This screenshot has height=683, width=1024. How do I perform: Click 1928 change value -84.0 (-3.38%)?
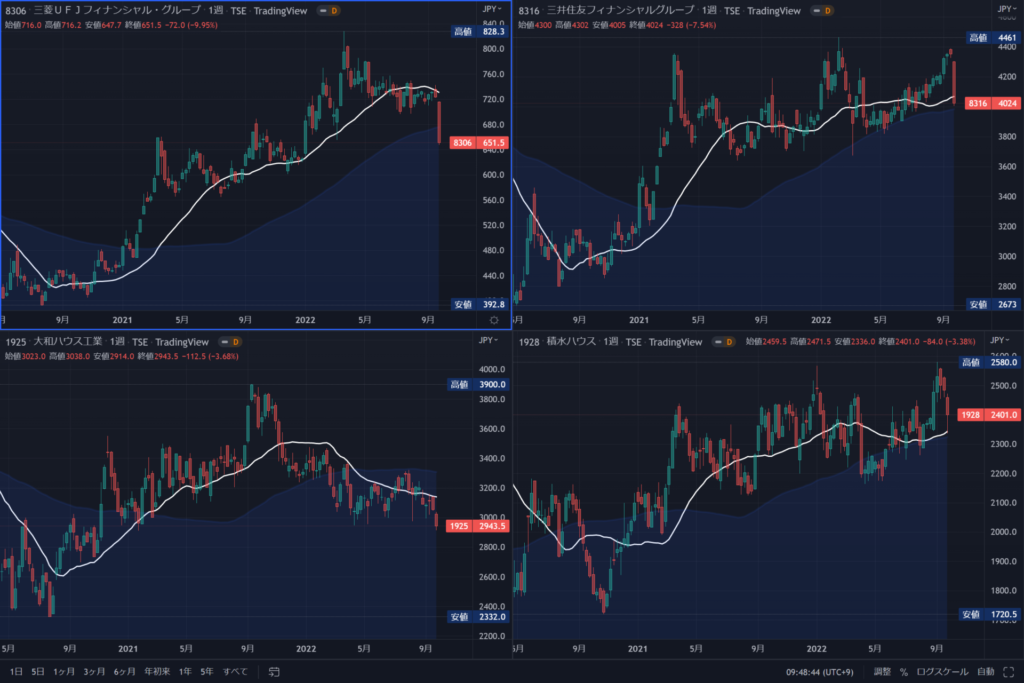(x=950, y=342)
